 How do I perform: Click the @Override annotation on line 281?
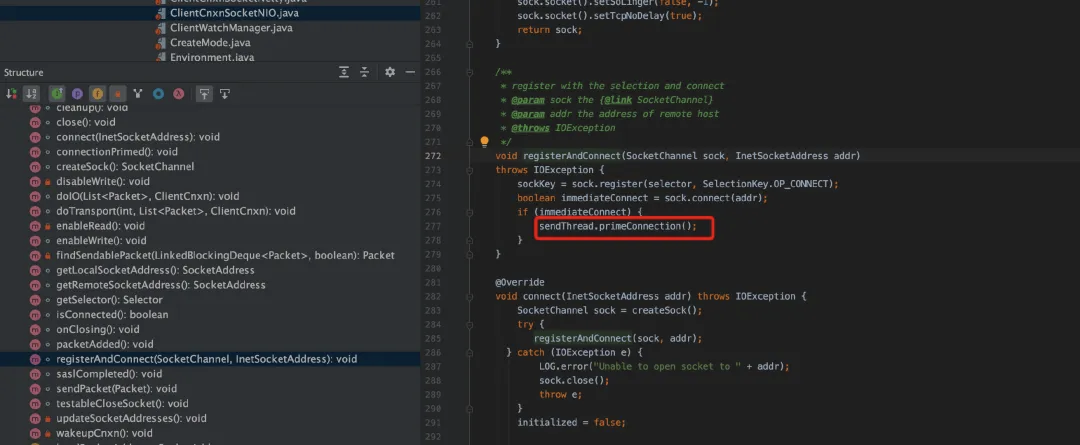click(x=520, y=282)
